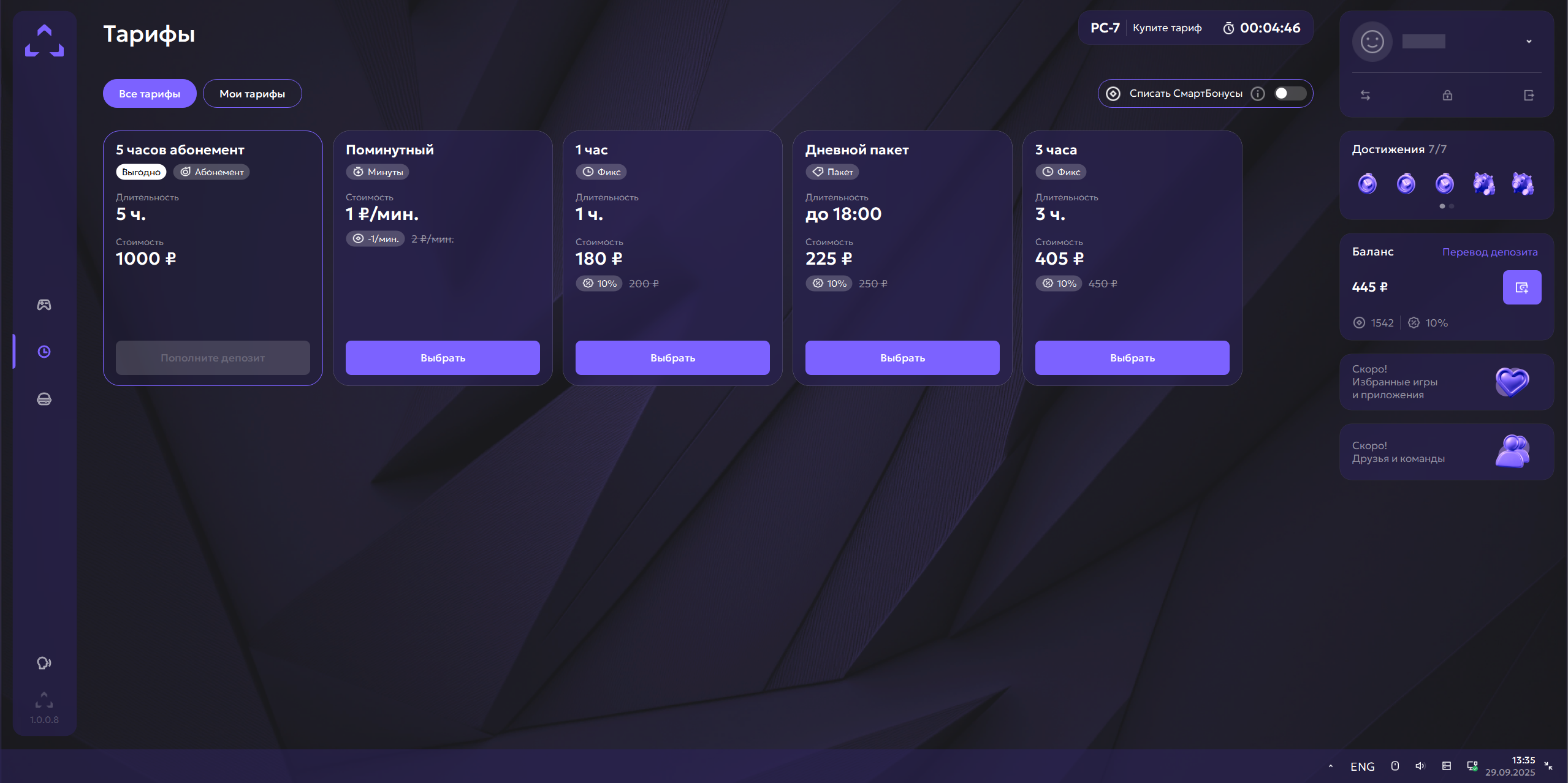Image resolution: width=1568 pixels, height=783 pixels.
Task: Click the Купите тариф status text
Action: (1167, 28)
